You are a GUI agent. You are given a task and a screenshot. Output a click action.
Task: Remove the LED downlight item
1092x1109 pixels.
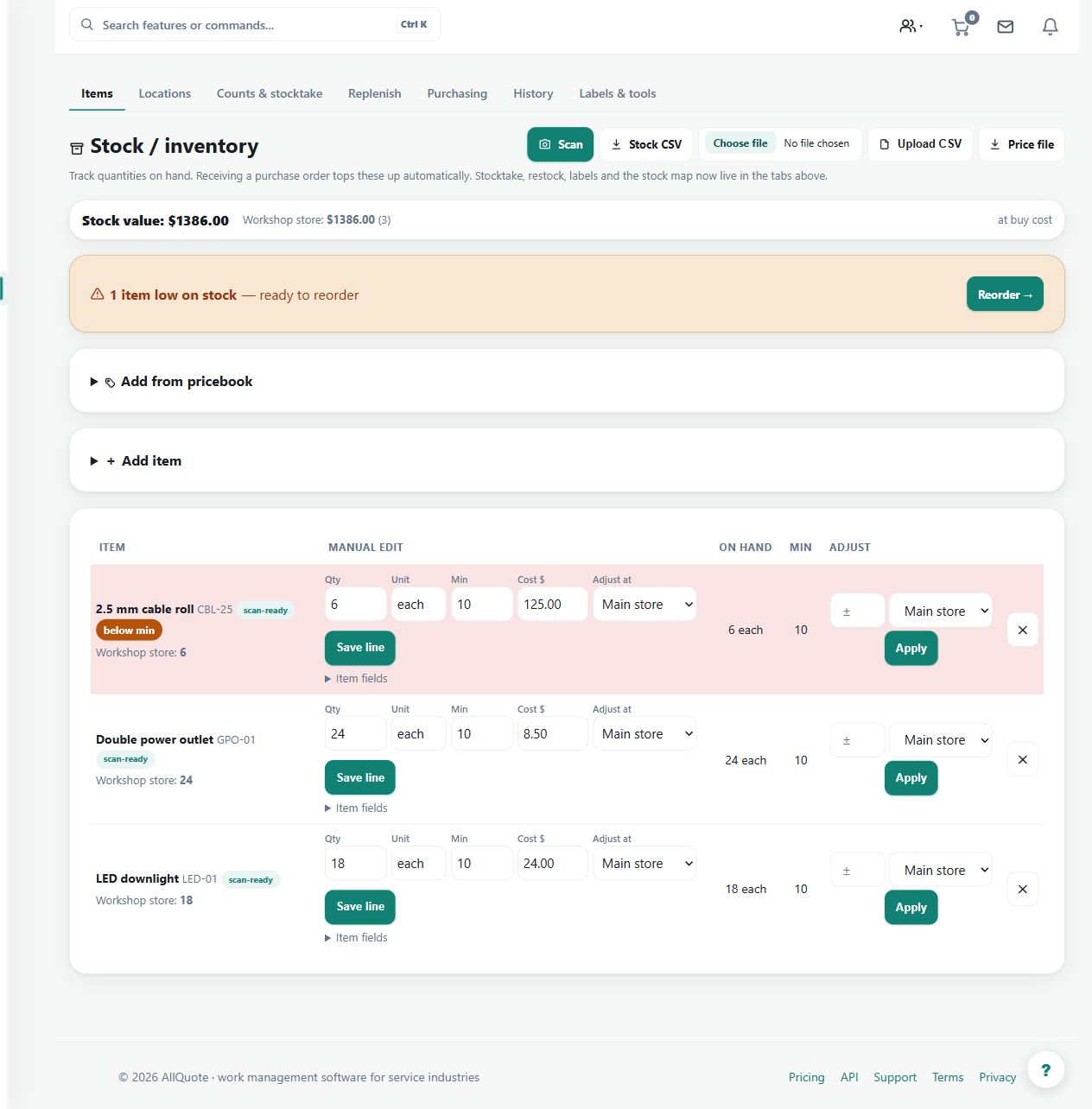point(1023,889)
